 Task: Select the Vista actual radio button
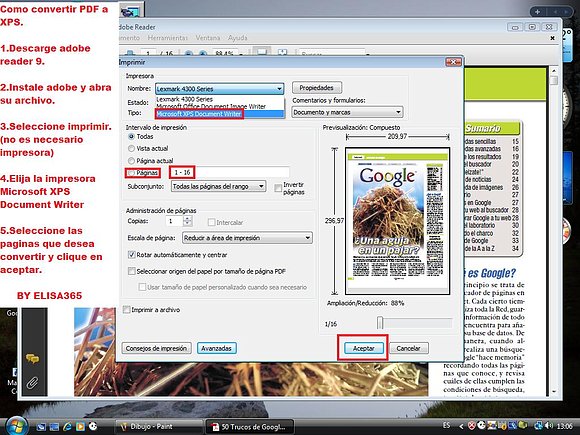pyautogui.click(x=131, y=148)
